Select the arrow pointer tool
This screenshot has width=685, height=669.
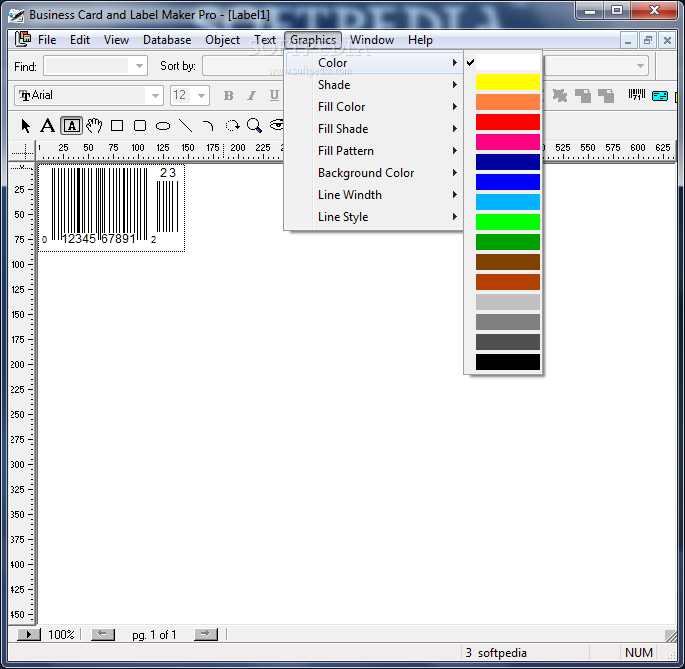(x=25, y=126)
